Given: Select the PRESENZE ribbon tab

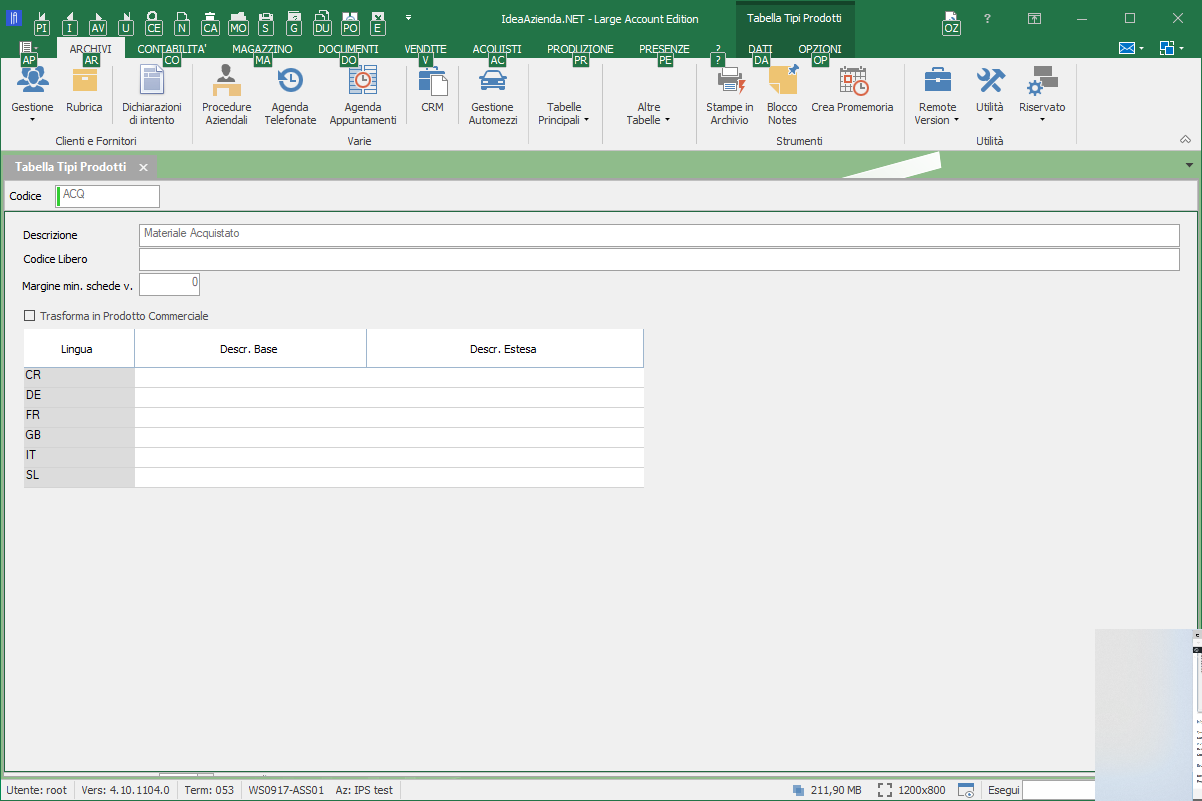Looking at the screenshot, I should [664, 49].
